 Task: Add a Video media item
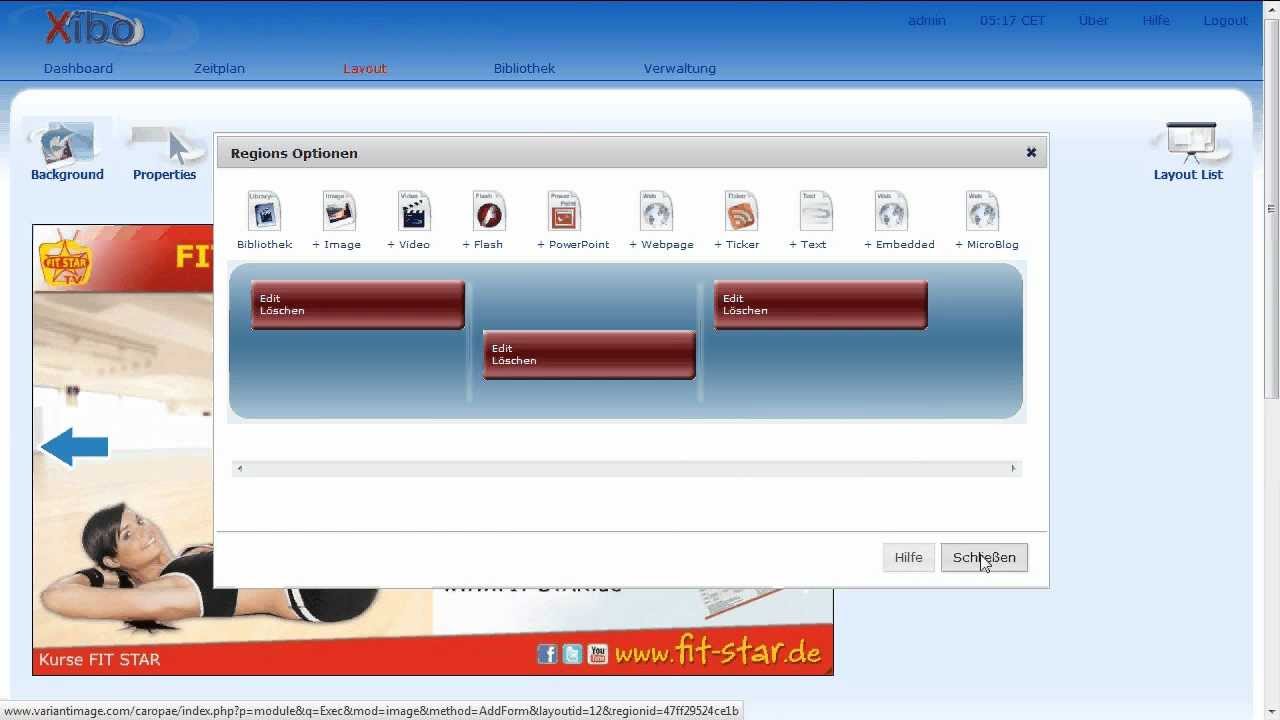(414, 210)
